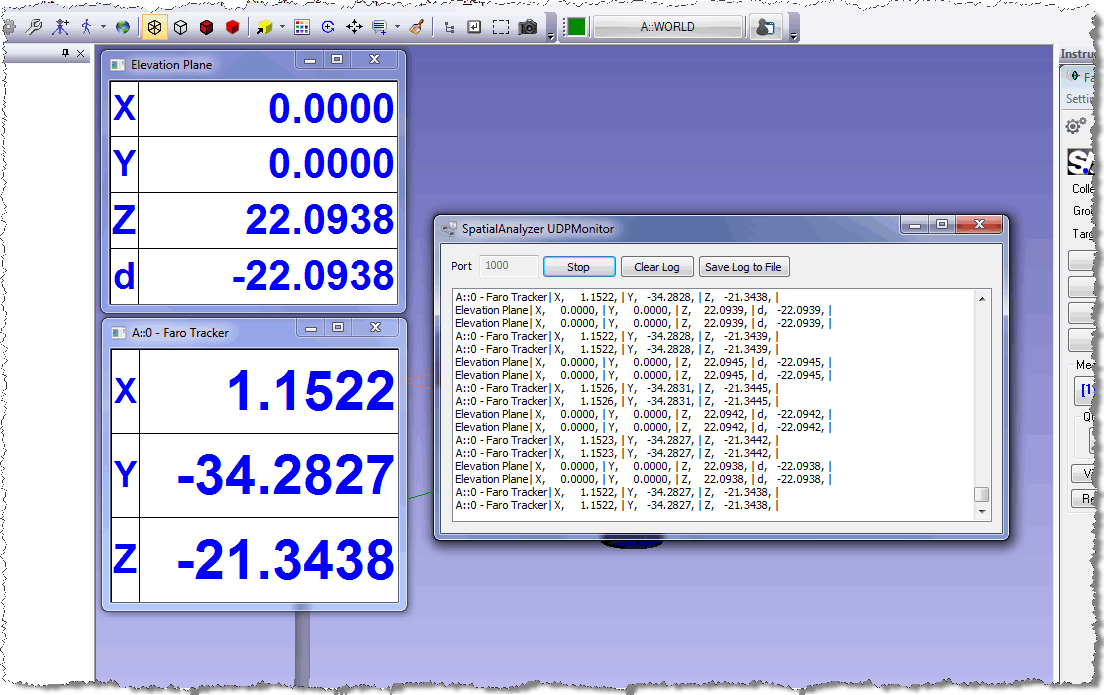Click the green status color square
Image resolution: width=1104 pixels, height=695 pixels.
pos(576,27)
